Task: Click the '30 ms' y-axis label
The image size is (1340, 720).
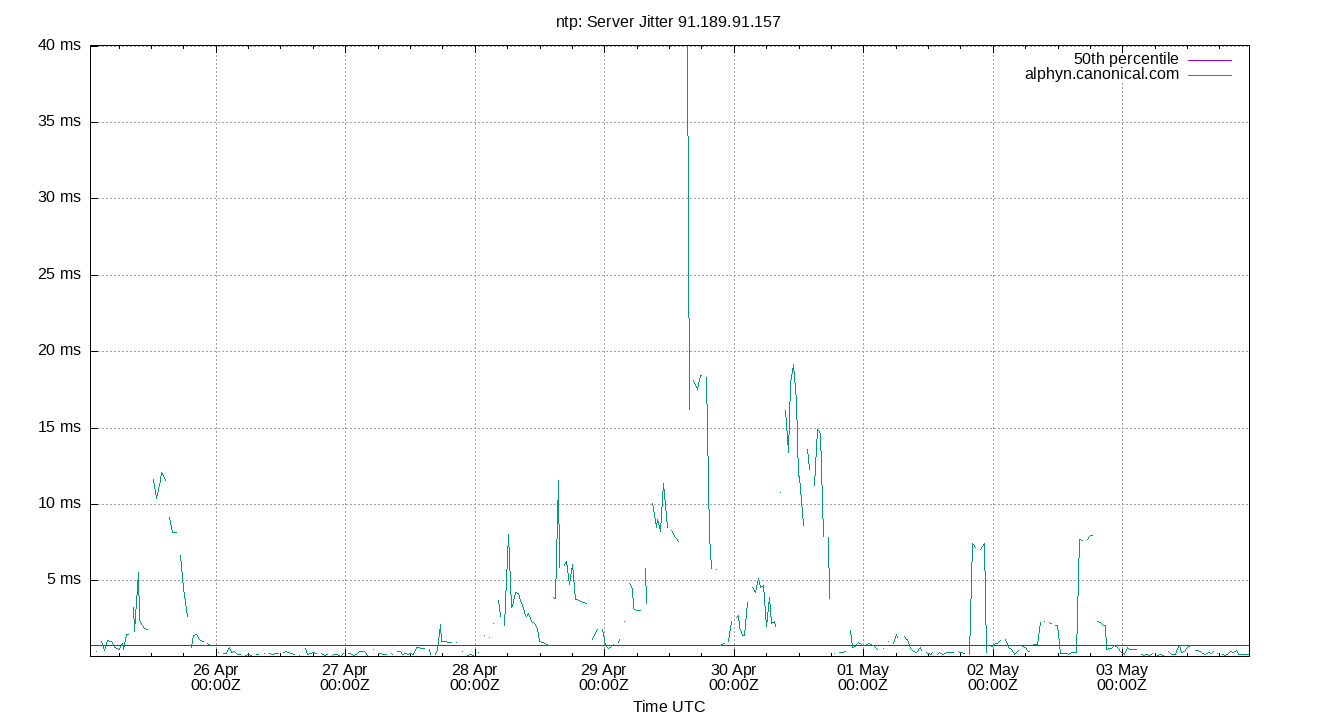Action: tap(58, 198)
